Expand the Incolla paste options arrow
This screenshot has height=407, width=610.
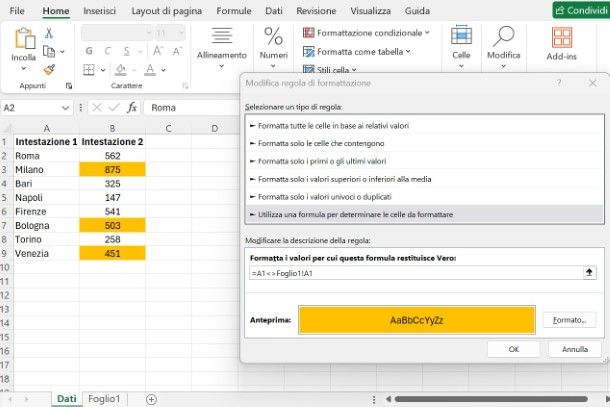click(x=24, y=68)
